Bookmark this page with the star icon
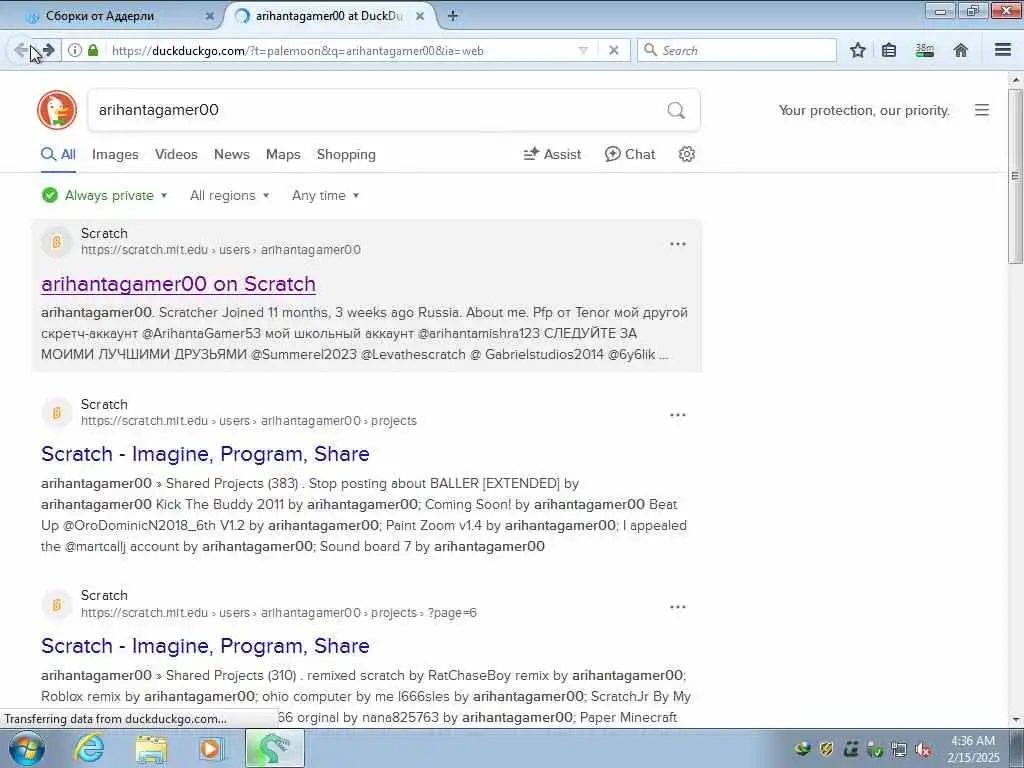 (858, 50)
